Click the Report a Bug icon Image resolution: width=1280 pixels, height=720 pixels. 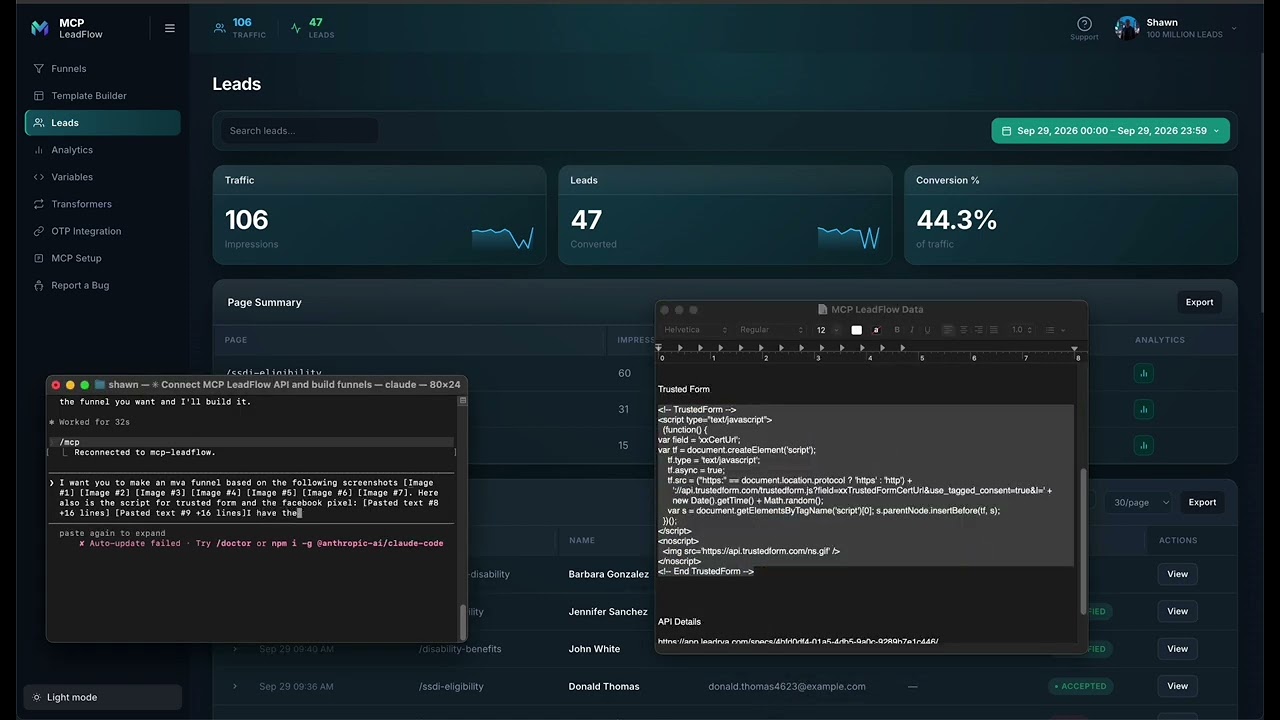coord(39,285)
